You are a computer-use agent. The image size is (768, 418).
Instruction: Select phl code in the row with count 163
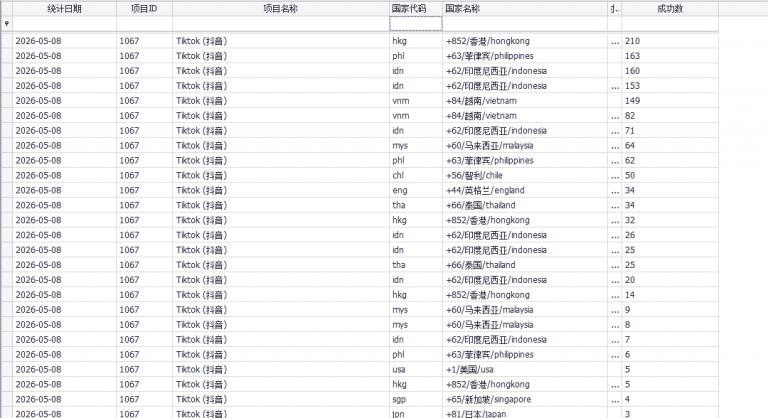(x=416, y=56)
